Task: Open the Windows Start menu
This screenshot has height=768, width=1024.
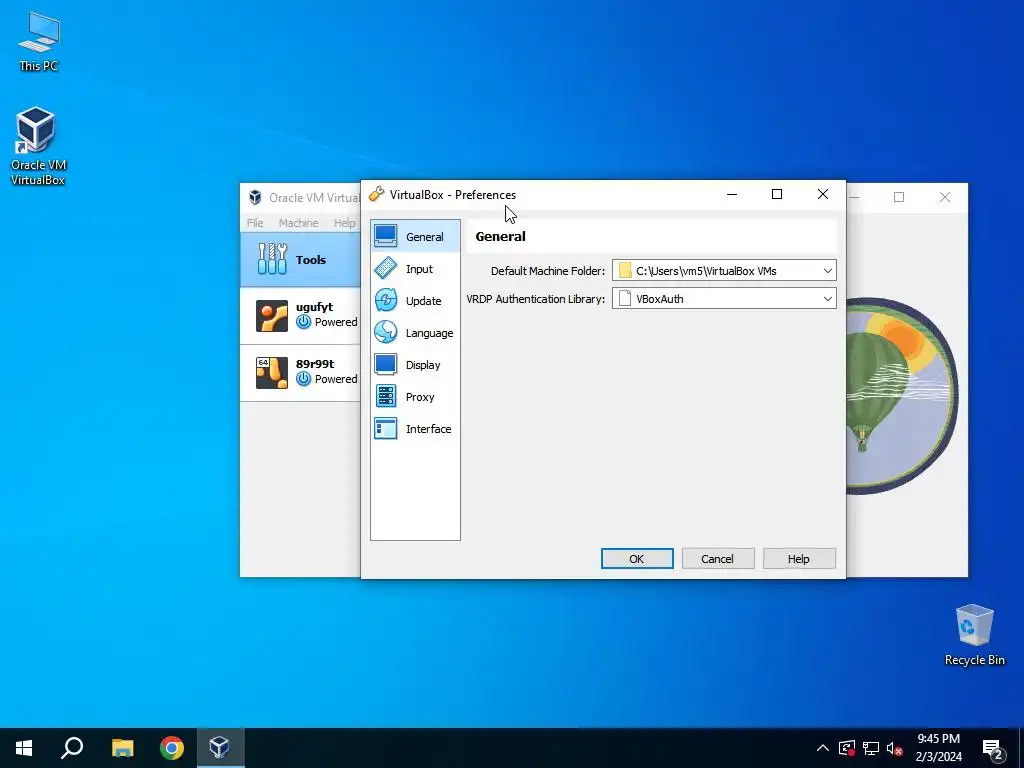Action: (x=24, y=748)
